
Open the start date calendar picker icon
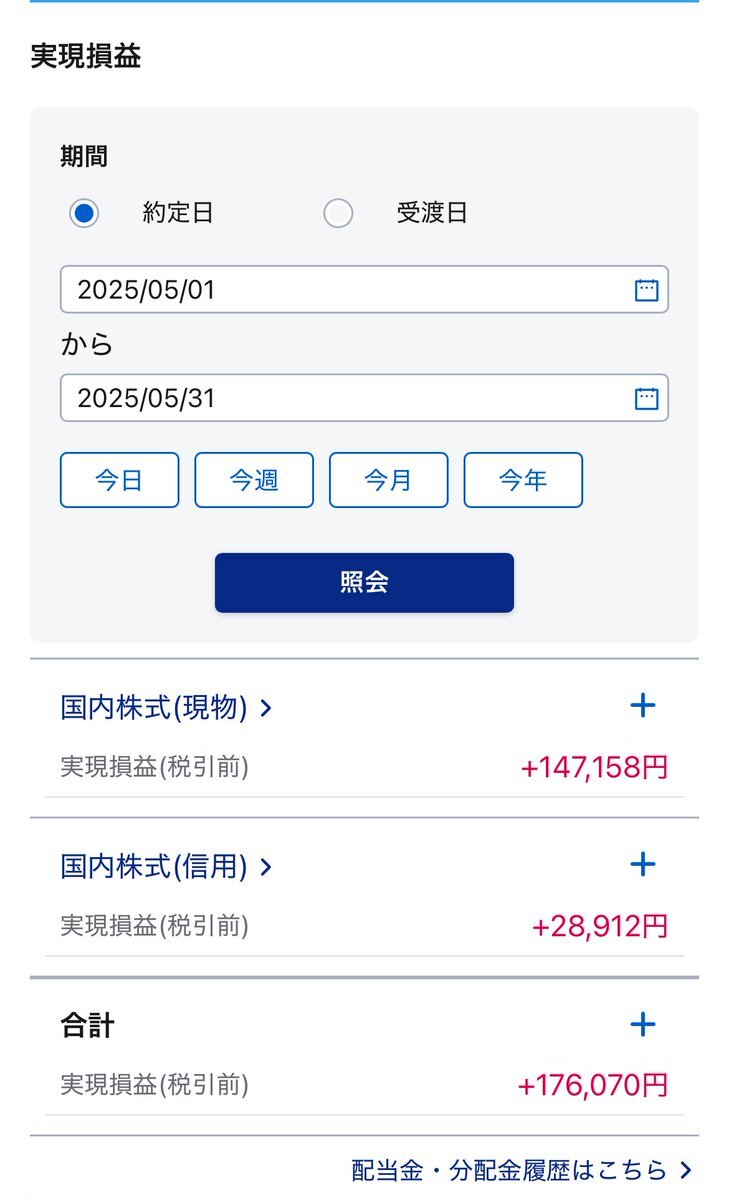pos(646,290)
